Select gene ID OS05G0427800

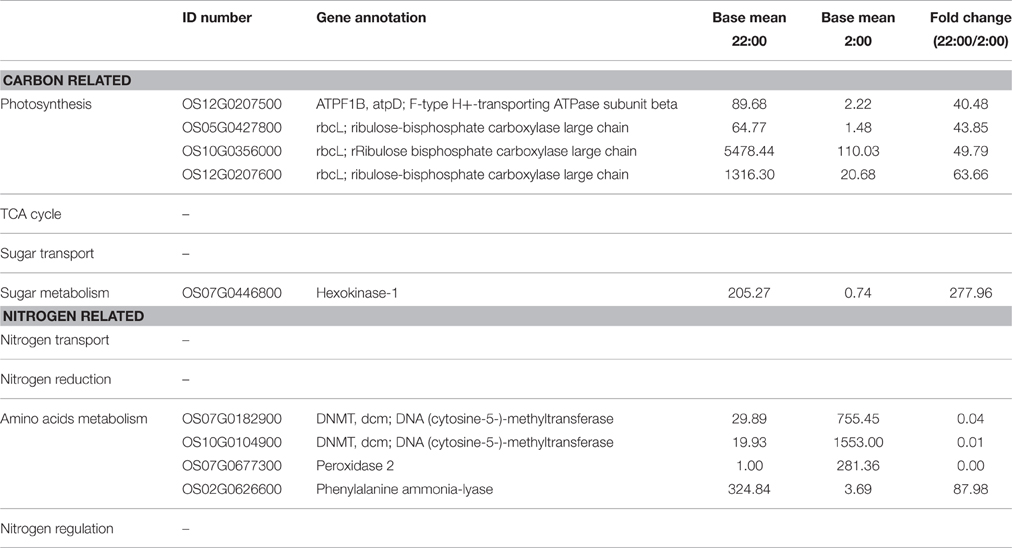tap(232, 128)
